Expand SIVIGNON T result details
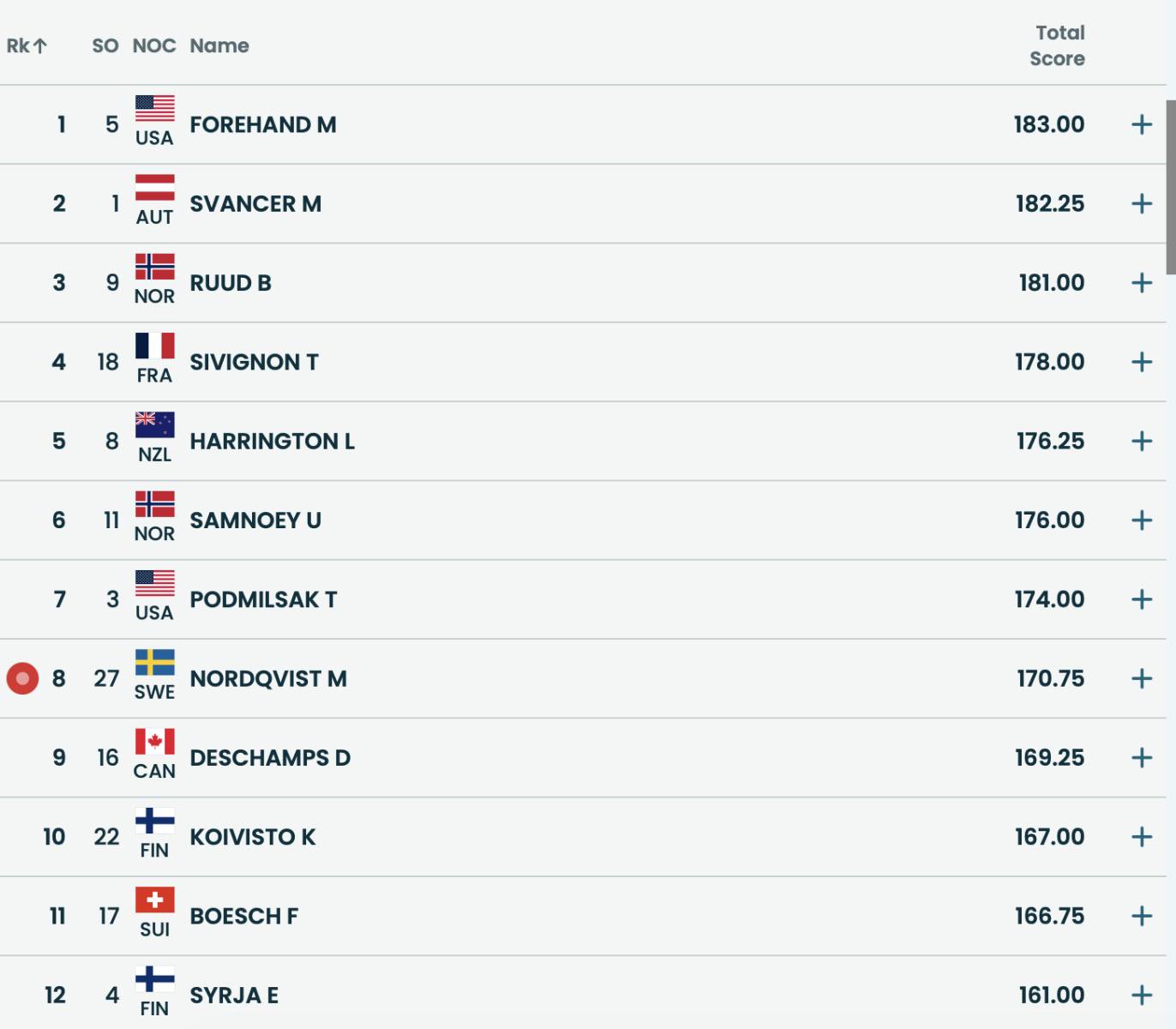The height and width of the screenshot is (1029, 1176). 1141,362
